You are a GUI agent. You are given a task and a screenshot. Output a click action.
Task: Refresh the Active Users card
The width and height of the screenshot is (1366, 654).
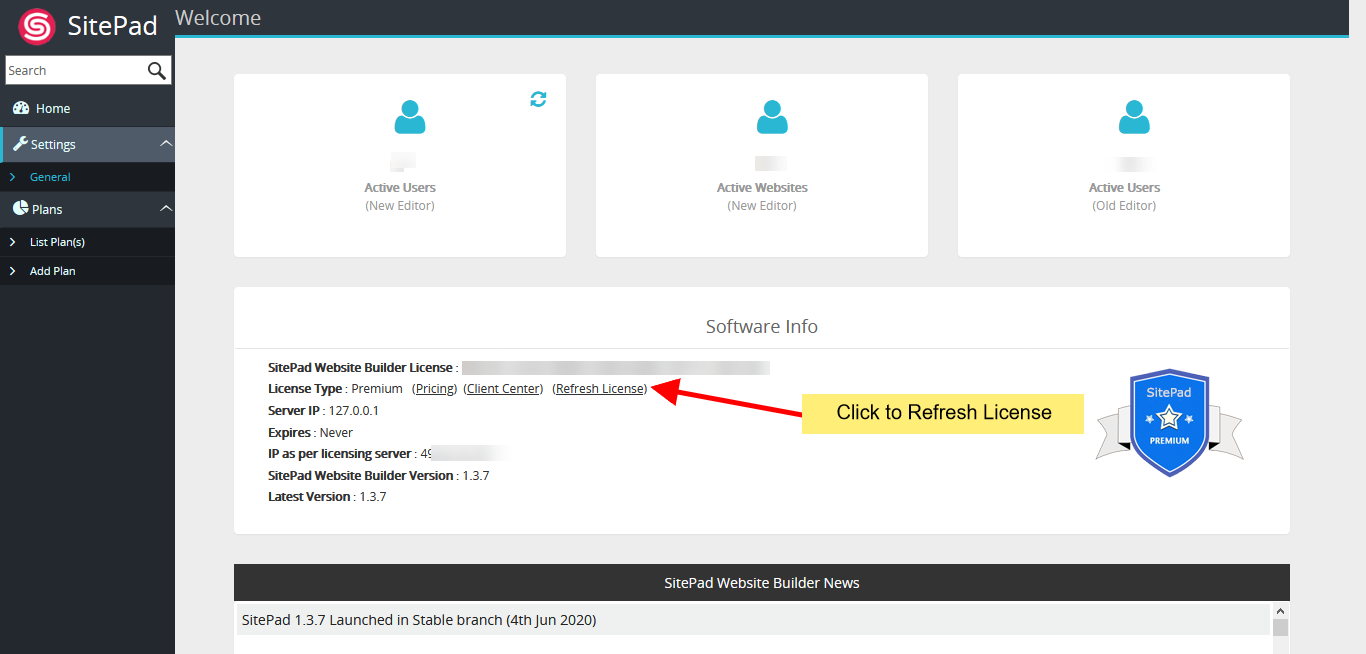538,100
